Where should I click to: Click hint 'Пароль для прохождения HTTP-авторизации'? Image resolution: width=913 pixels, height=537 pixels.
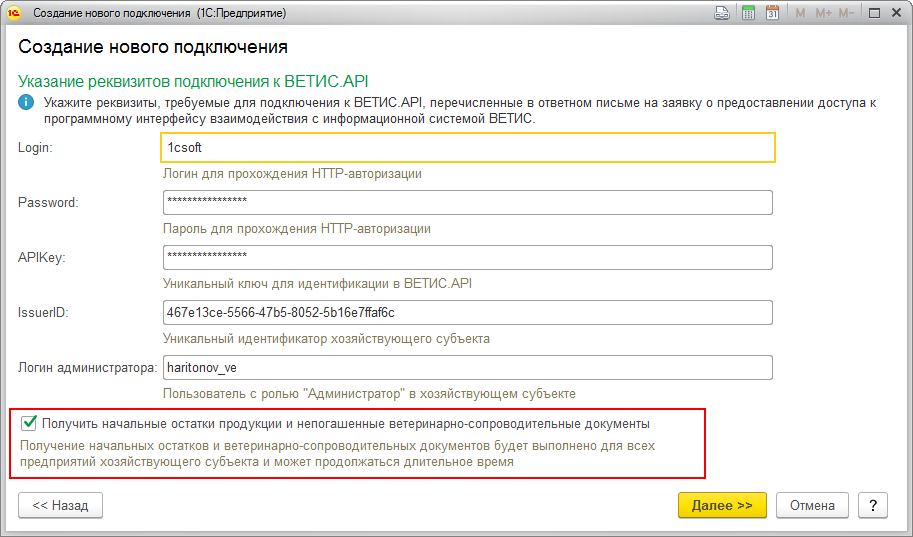coord(297,228)
